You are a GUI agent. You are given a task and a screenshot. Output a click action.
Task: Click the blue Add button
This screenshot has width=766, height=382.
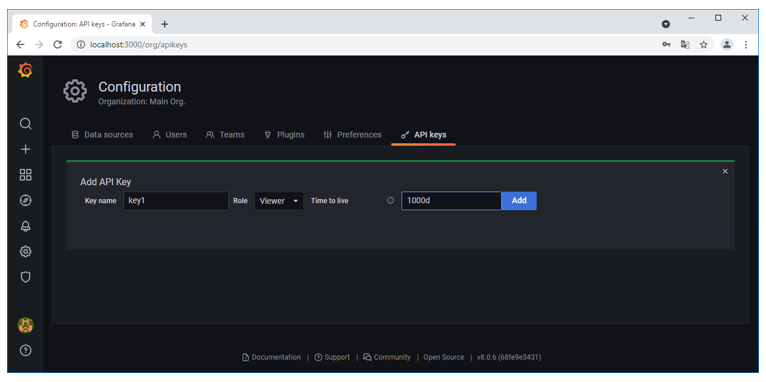pos(519,201)
